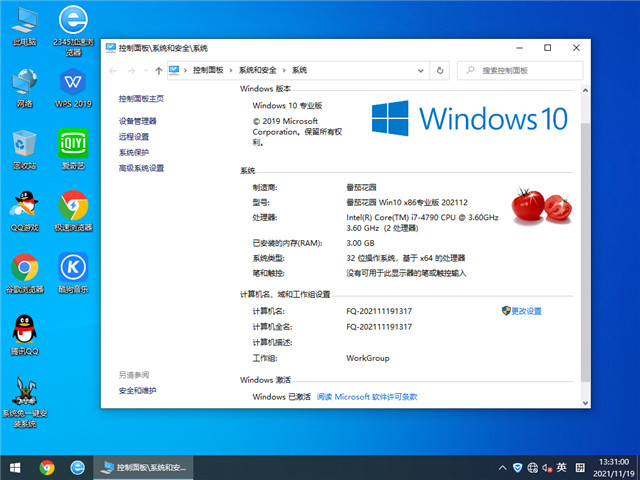The height and width of the screenshot is (480, 640).
Task: Expand the chevron after 系统和安全 breadcrumb
Action: point(284,71)
